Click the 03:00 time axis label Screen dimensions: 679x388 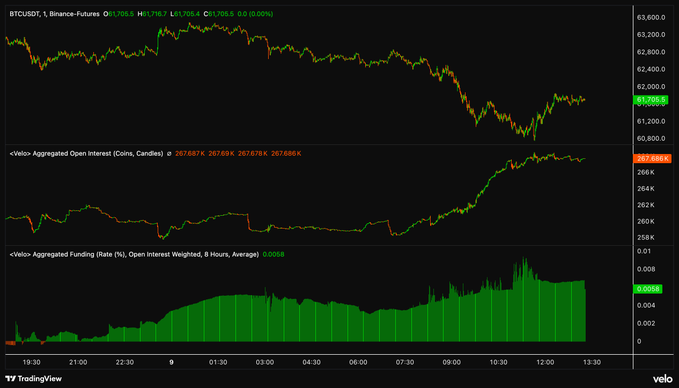pos(265,362)
